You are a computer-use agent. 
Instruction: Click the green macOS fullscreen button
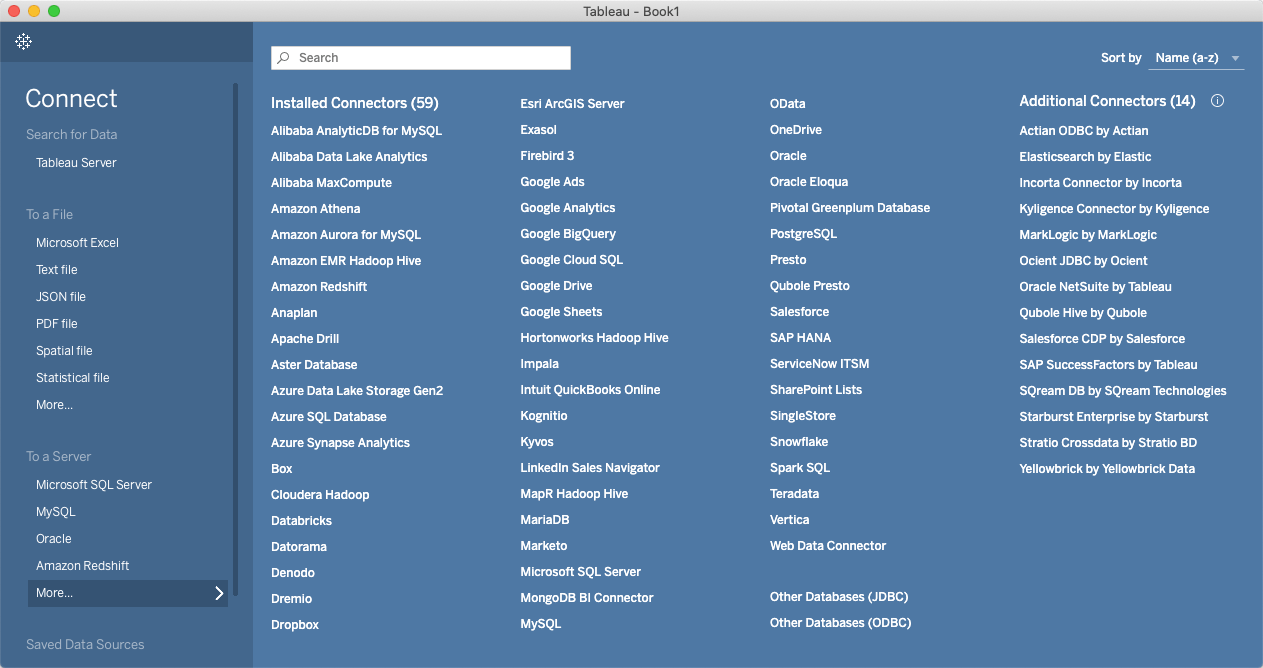tap(54, 11)
